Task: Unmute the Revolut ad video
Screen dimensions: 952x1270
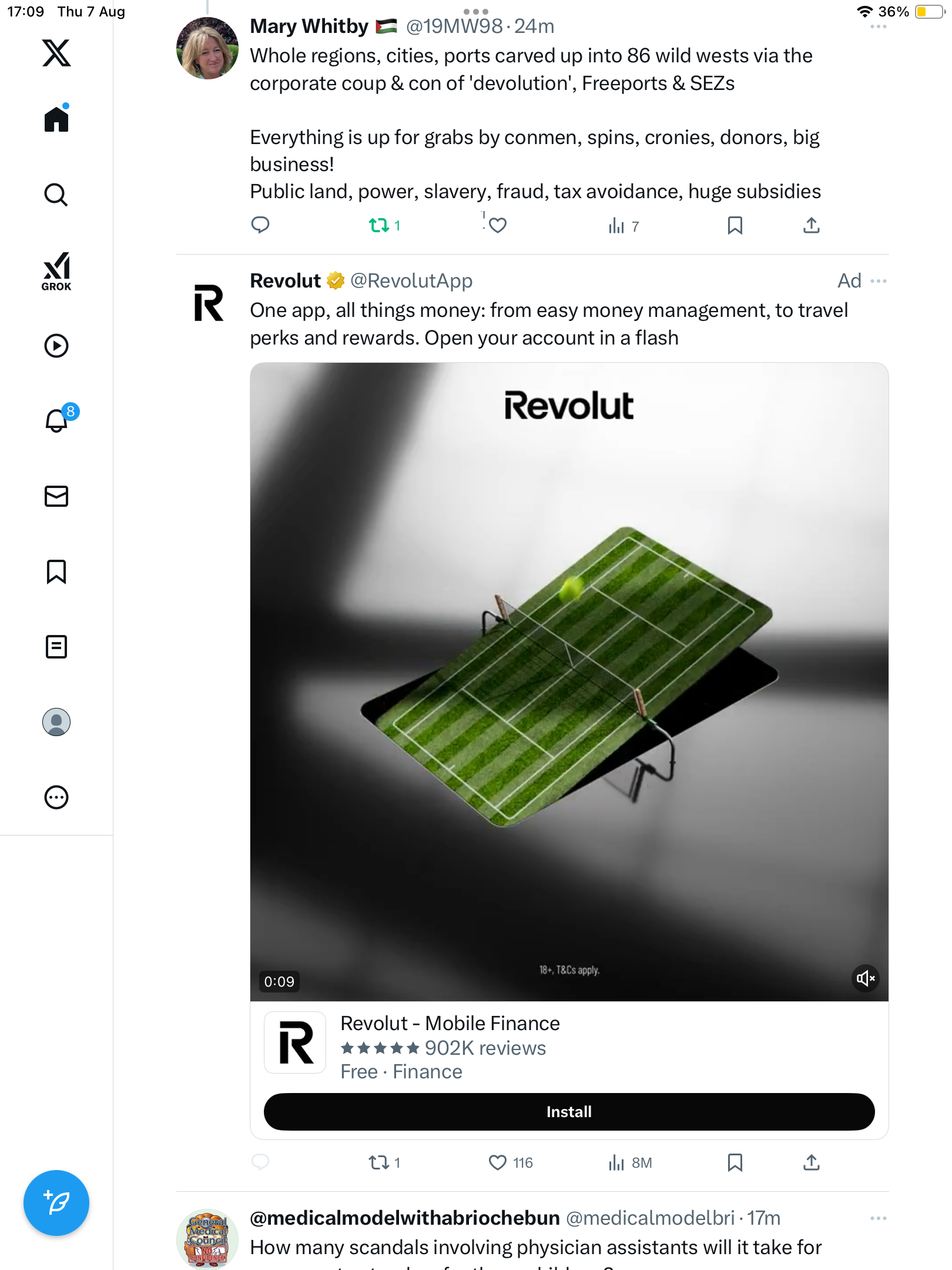Action: point(866,979)
